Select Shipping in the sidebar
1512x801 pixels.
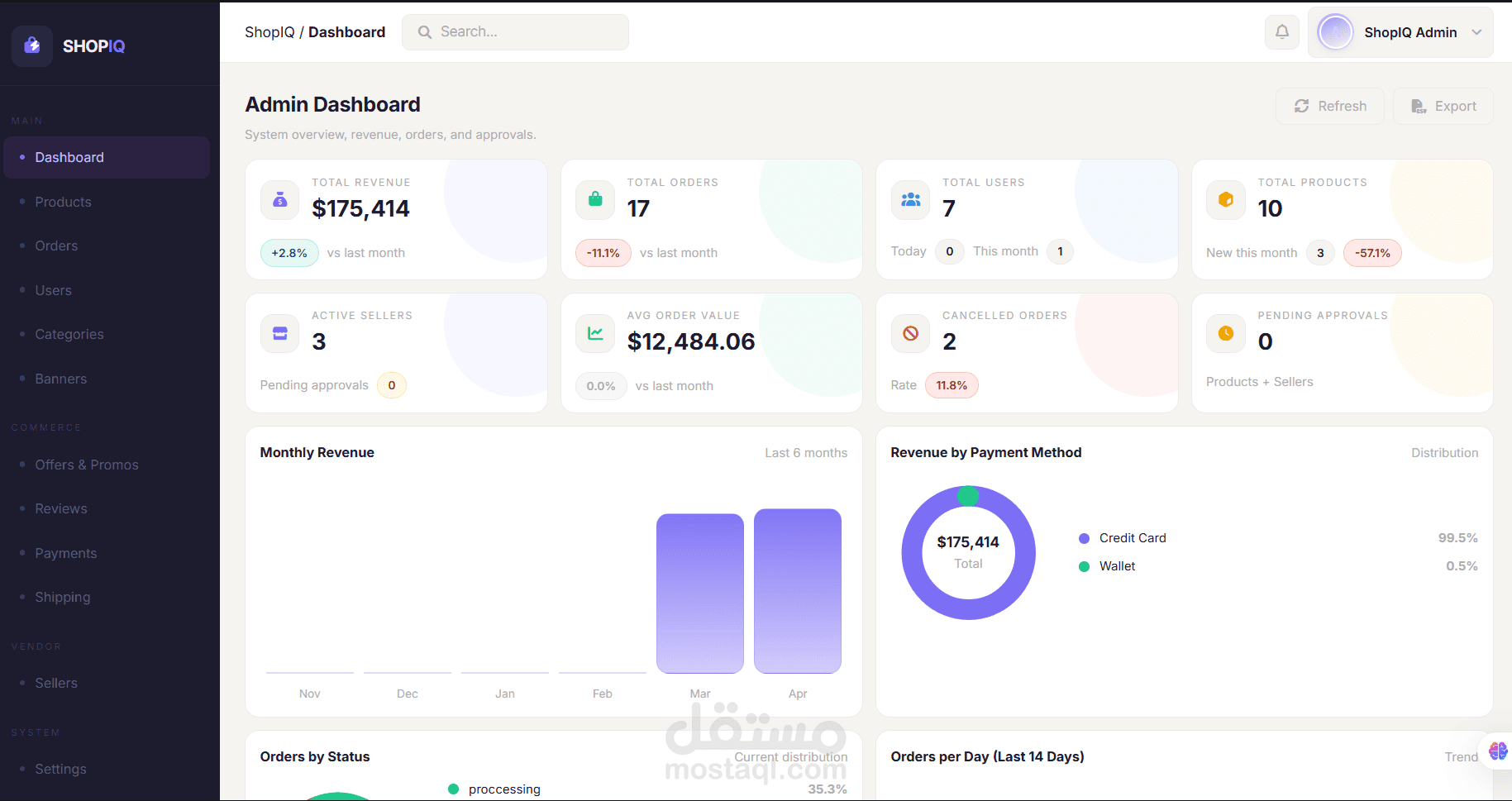click(x=107, y=597)
